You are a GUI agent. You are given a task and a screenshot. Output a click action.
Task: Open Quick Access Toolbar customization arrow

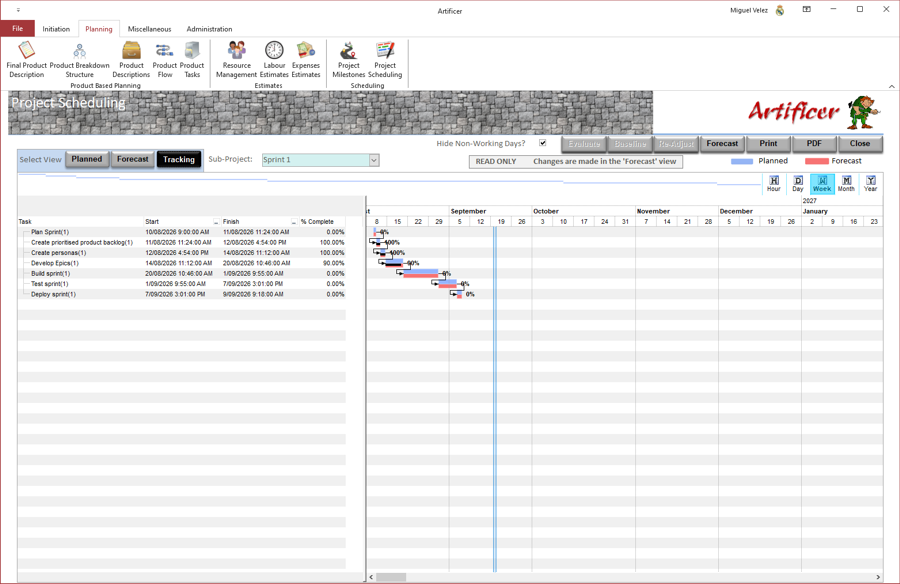pyautogui.click(x=18, y=10)
